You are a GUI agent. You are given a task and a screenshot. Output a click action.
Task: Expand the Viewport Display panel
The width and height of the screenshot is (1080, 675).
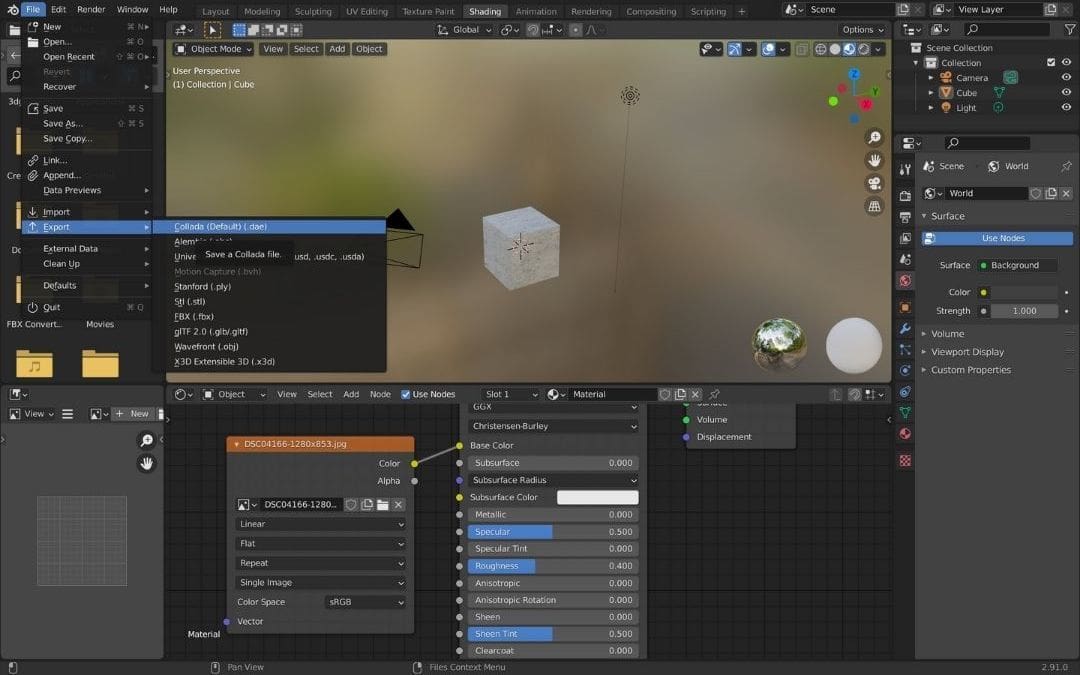(x=967, y=352)
